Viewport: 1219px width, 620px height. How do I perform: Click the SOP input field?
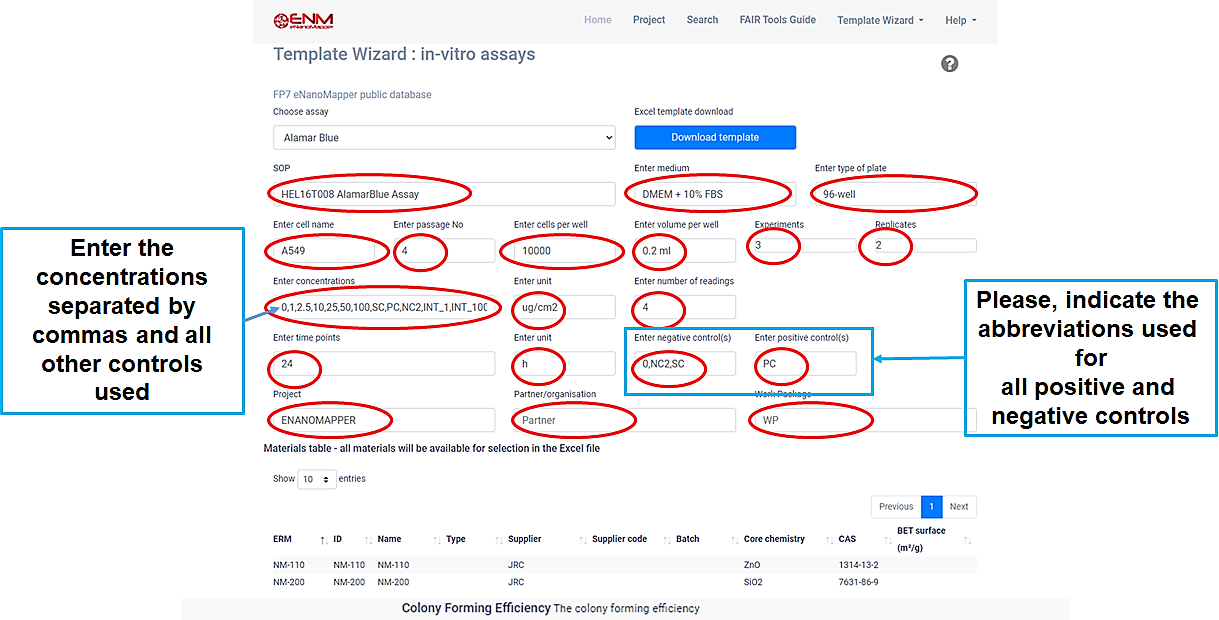(444, 194)
